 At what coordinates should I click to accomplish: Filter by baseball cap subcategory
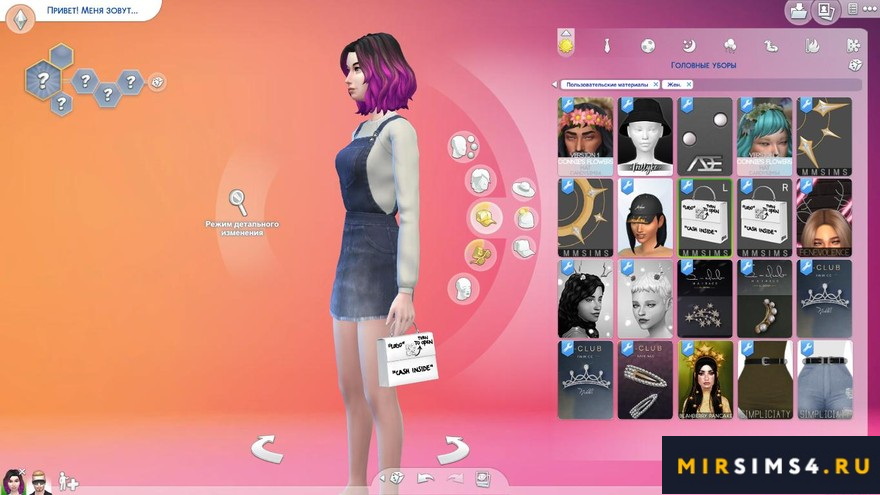[524, 248]
